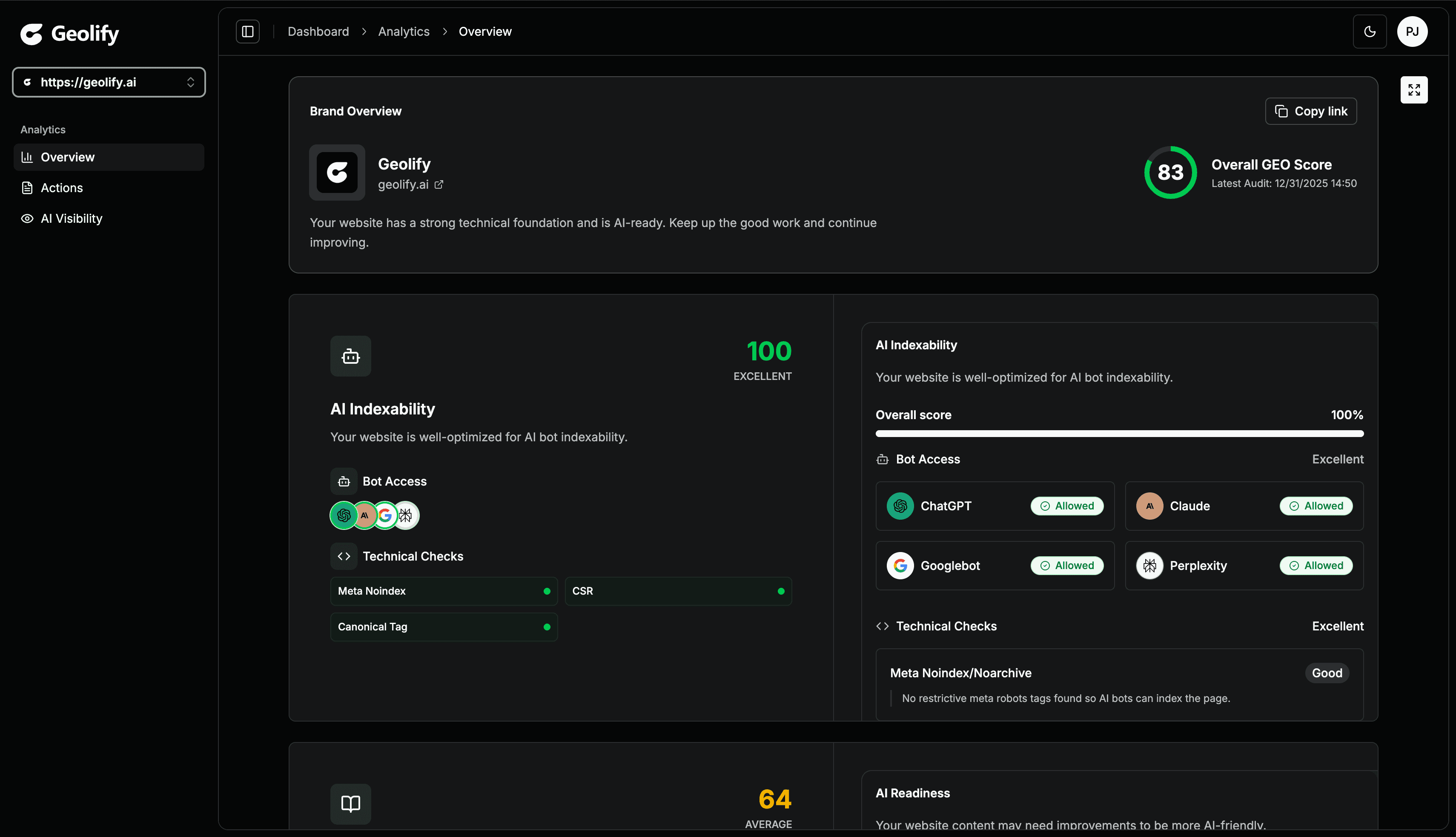The width and height of the screenshot is (1456, 837).
Task: Click the fullscreen expand icon
Action: click(1414, 90)
